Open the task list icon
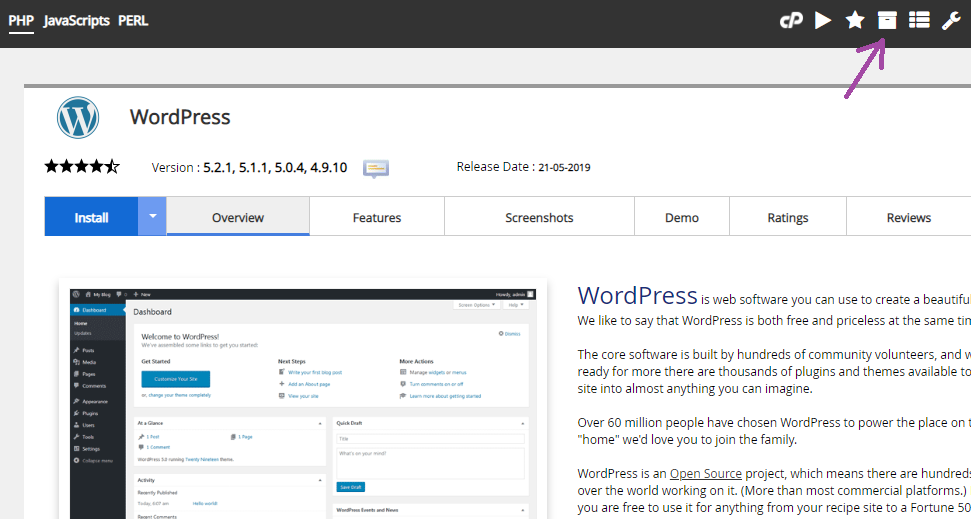 tap(919, 20)
